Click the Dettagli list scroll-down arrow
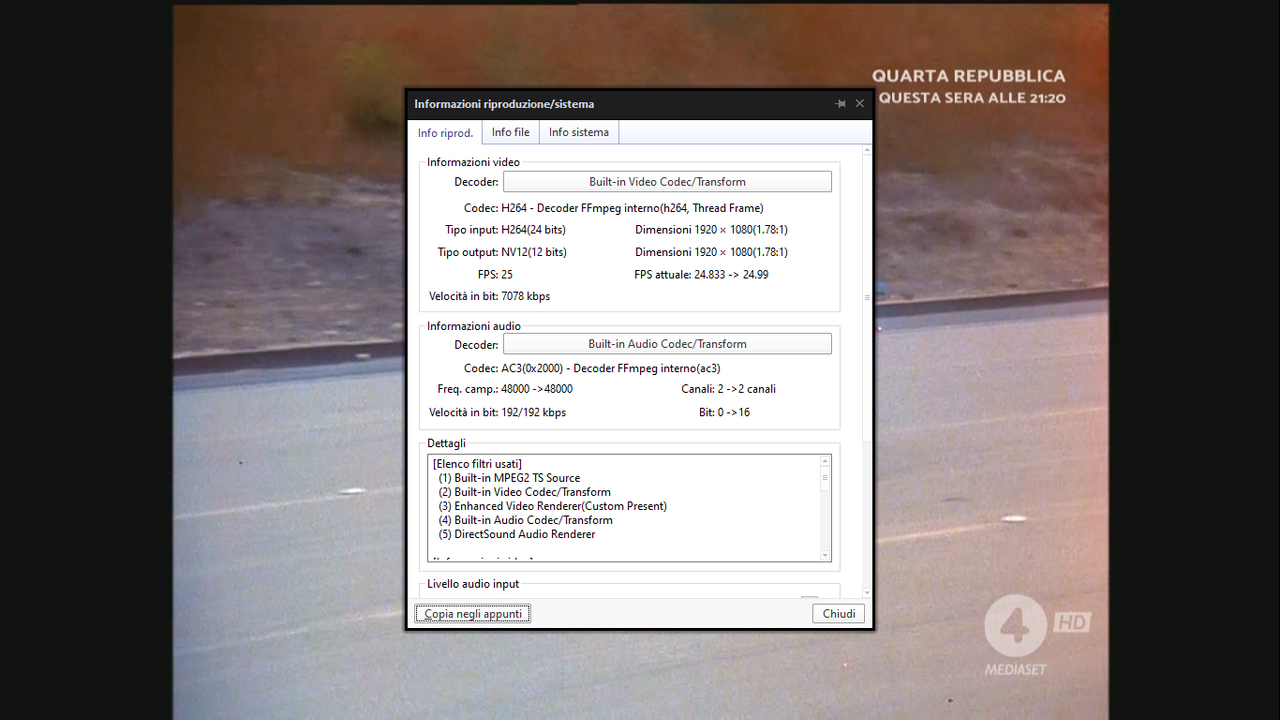Screen dimensions: 1280x720 824,554
